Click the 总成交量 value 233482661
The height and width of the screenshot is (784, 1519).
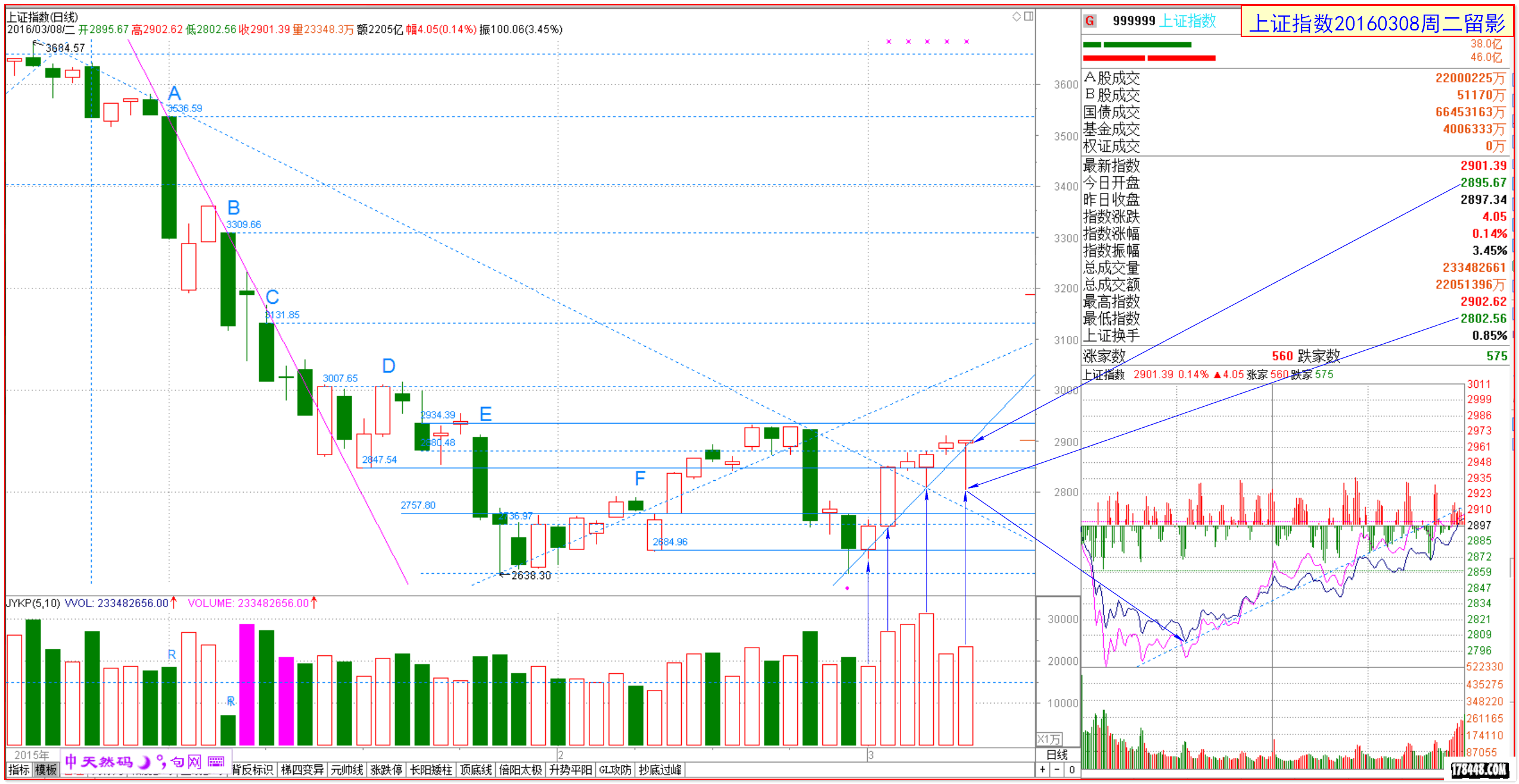coord(1474,267)
